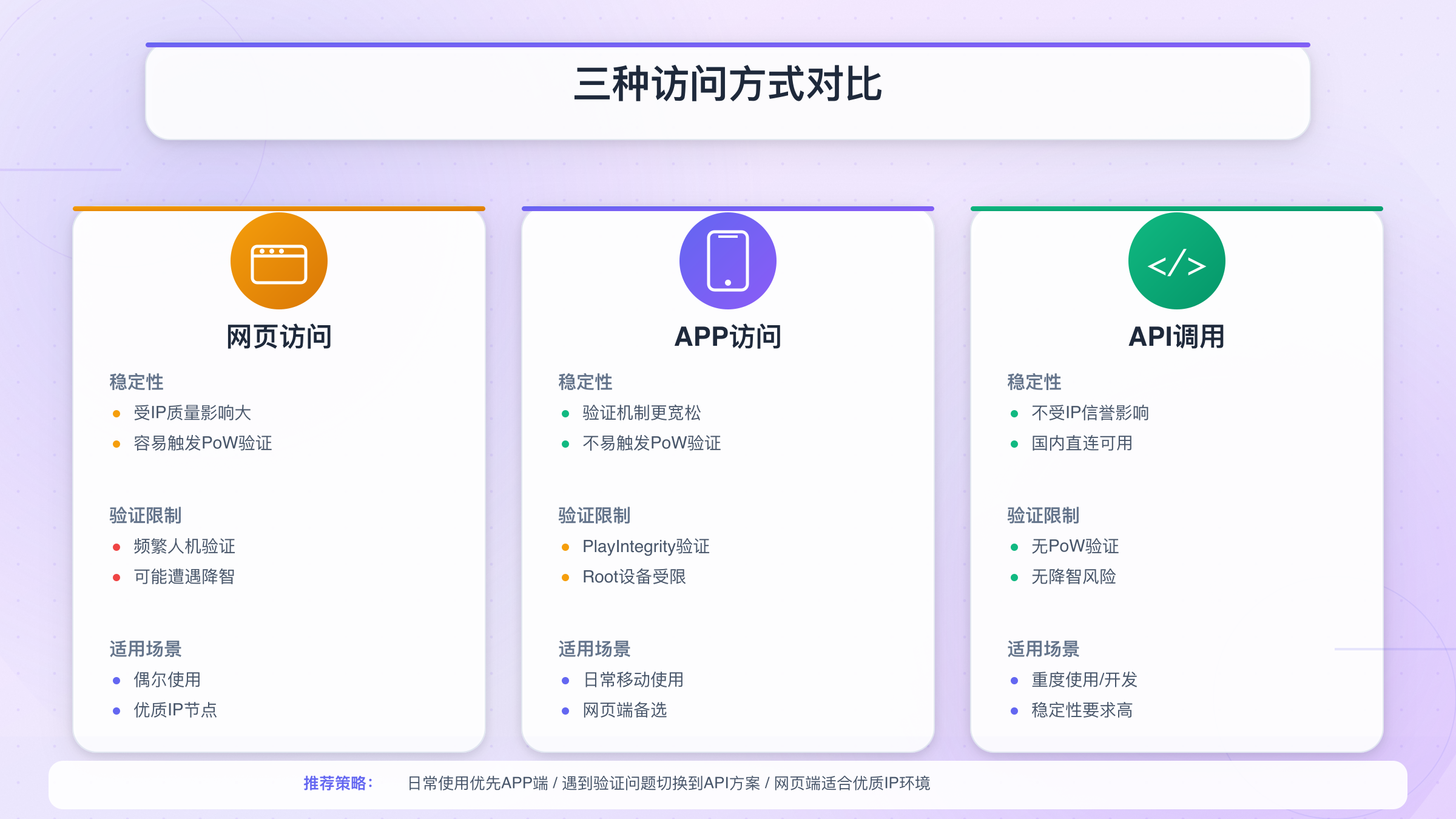Image resolution: width=1456 pixels, height=819 pixels.
Task: Expand the 稳定性 section under 网页访问
Action: point(136,382)
